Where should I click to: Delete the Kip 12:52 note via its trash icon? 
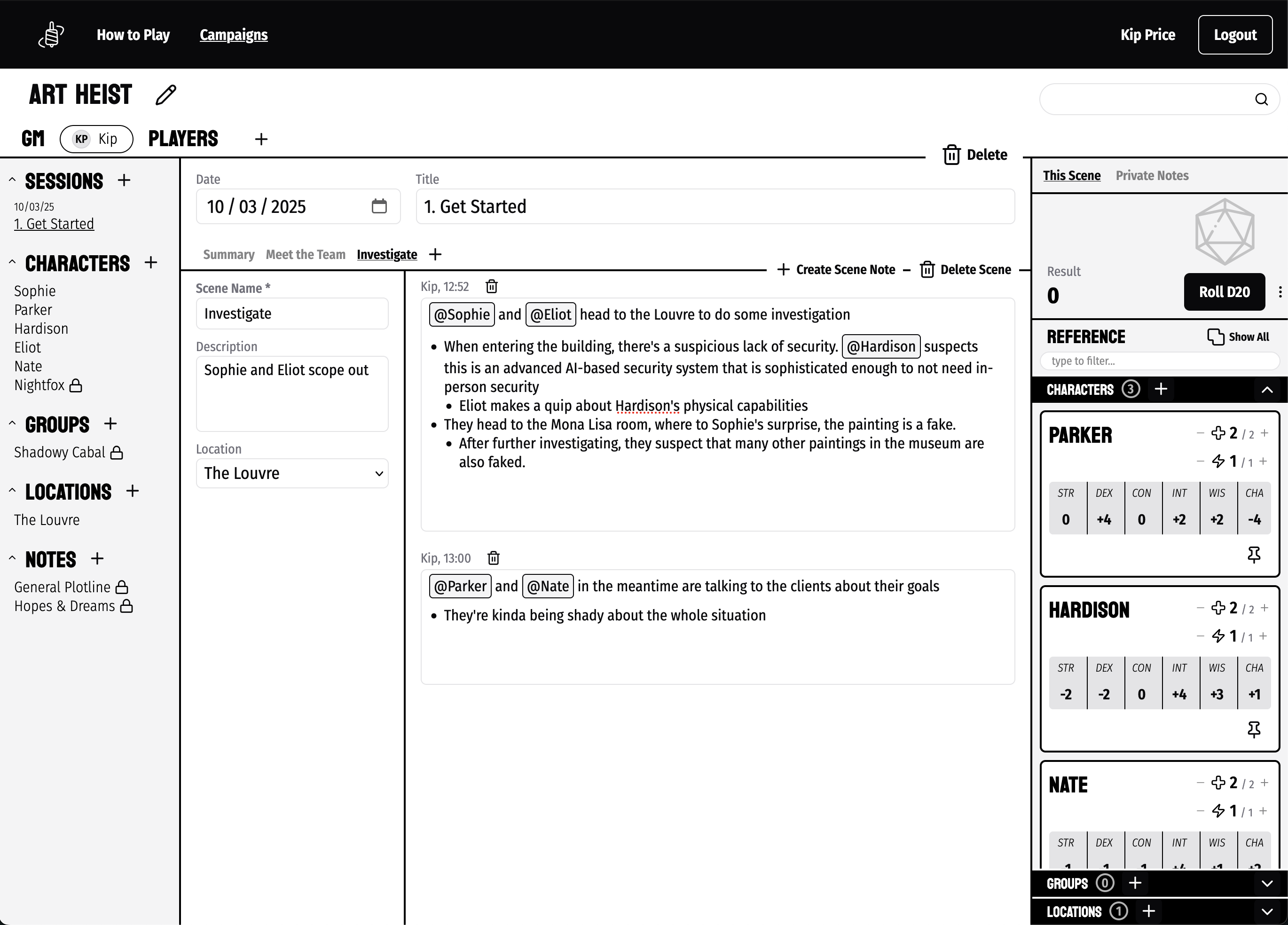point(492,287)
